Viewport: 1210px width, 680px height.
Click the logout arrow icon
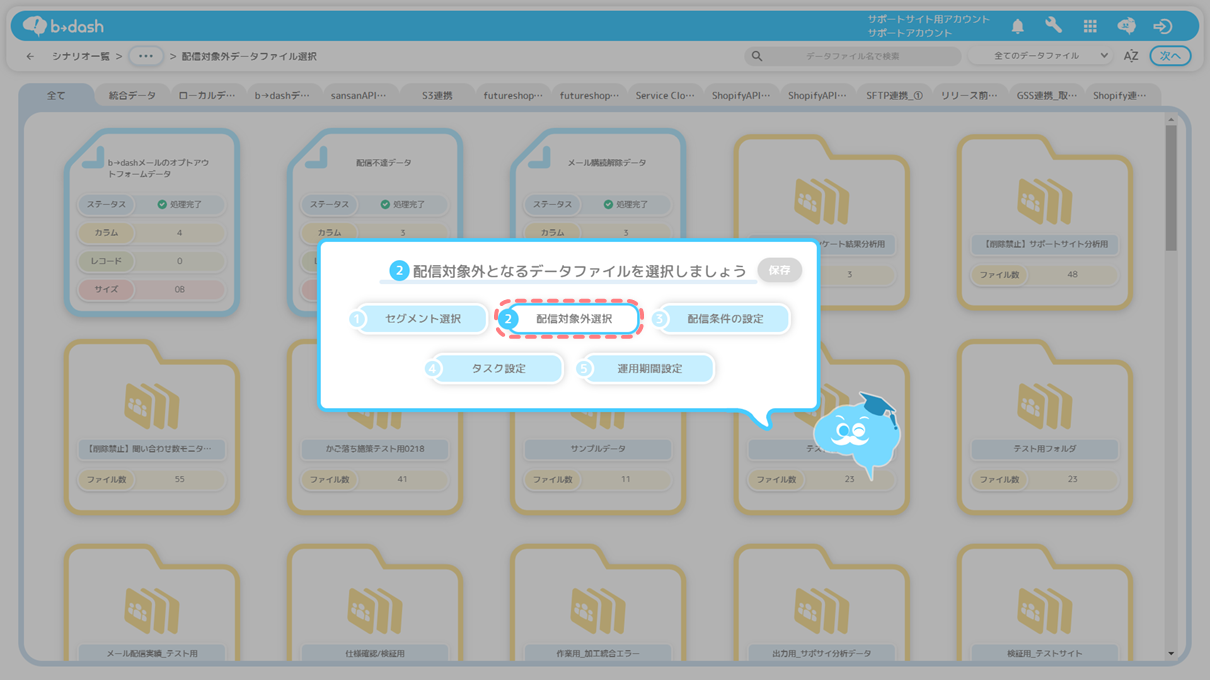point(1162,26)
